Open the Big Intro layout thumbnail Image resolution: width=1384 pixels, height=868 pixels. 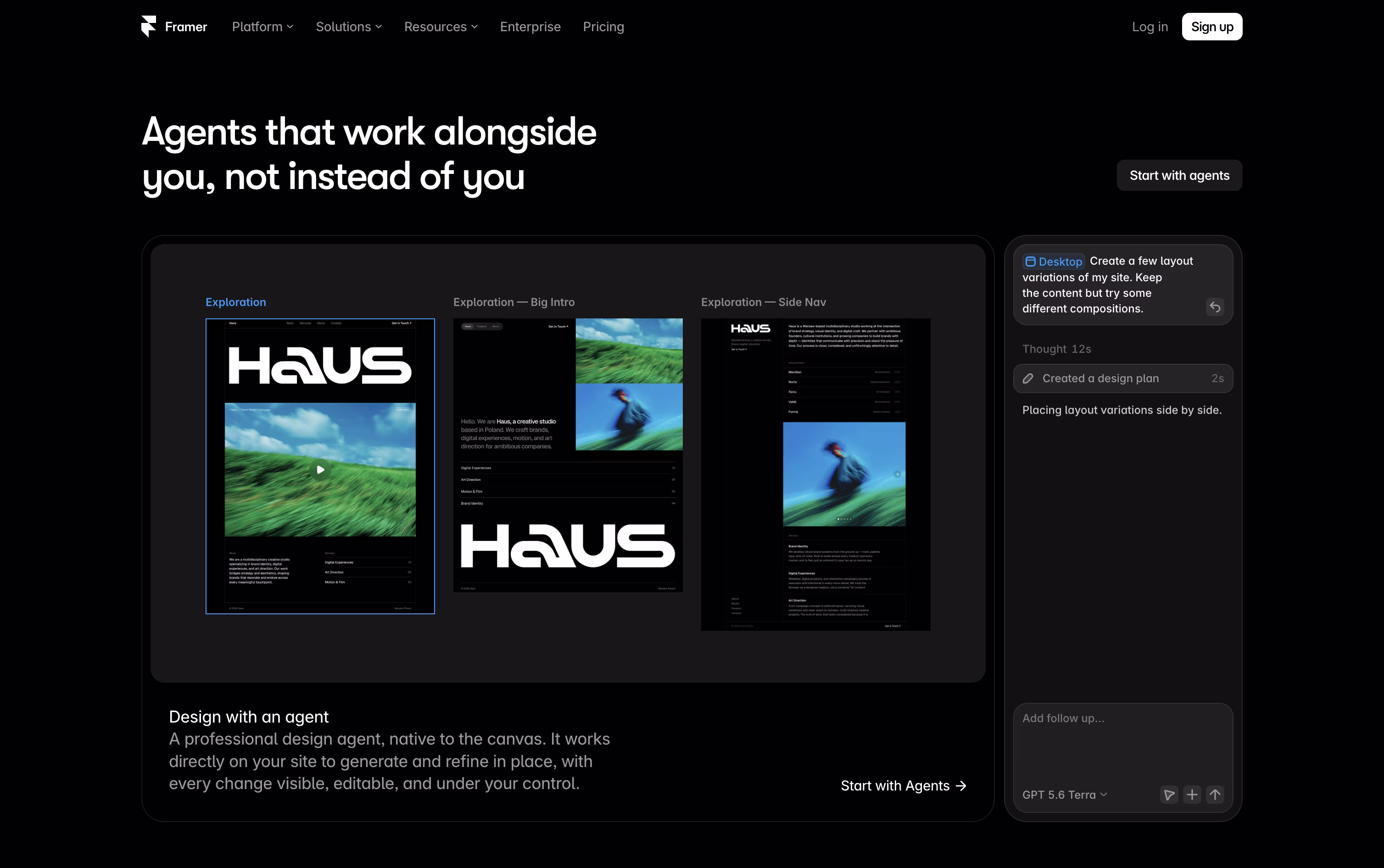(568, 455)
